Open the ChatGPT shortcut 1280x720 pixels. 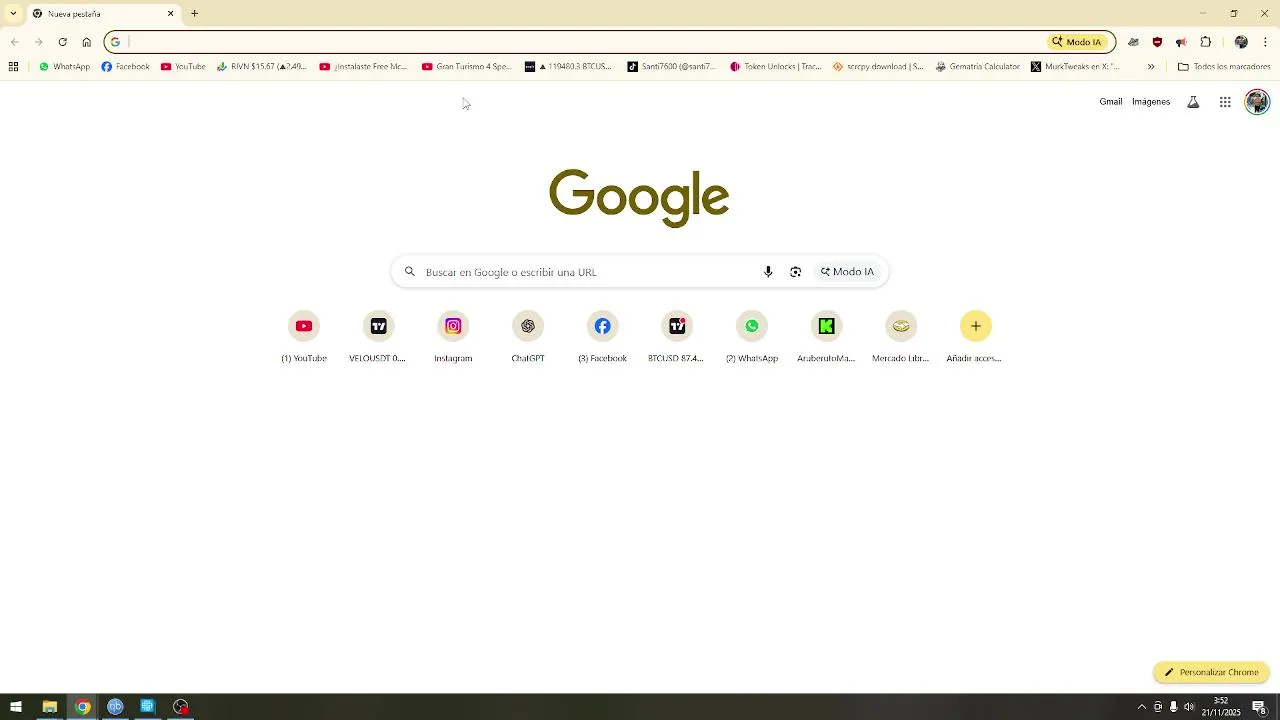[528, 338]
